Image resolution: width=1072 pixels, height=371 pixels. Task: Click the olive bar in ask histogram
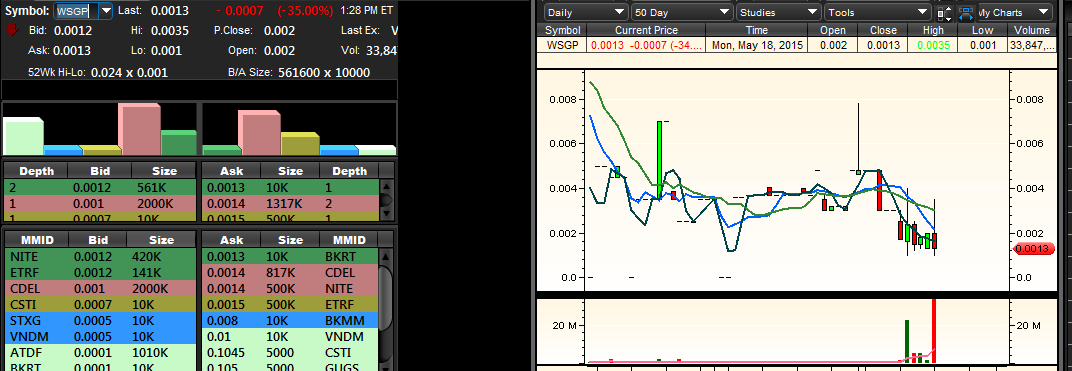tap(300, 144)
